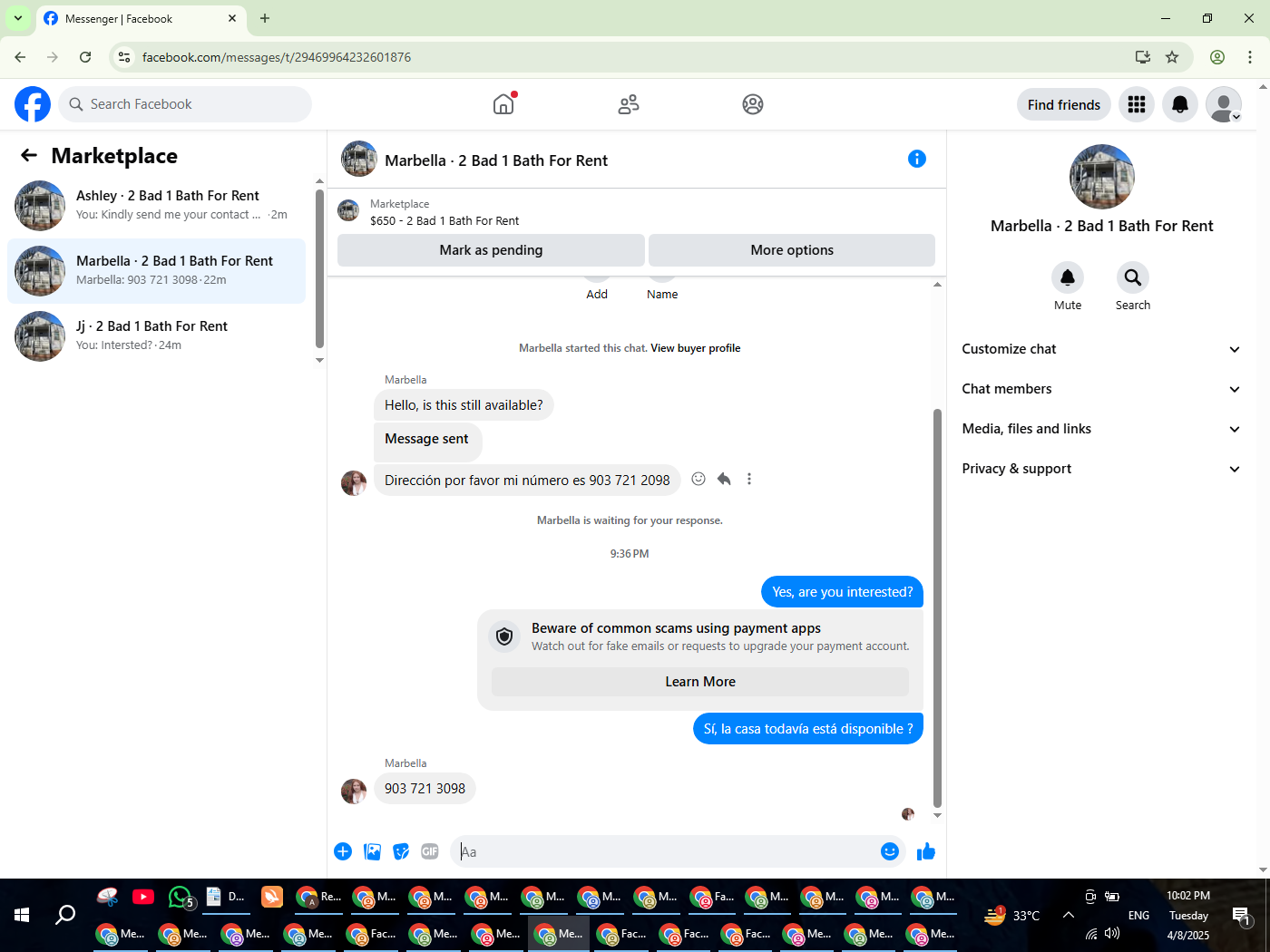Reload the page

85,57
